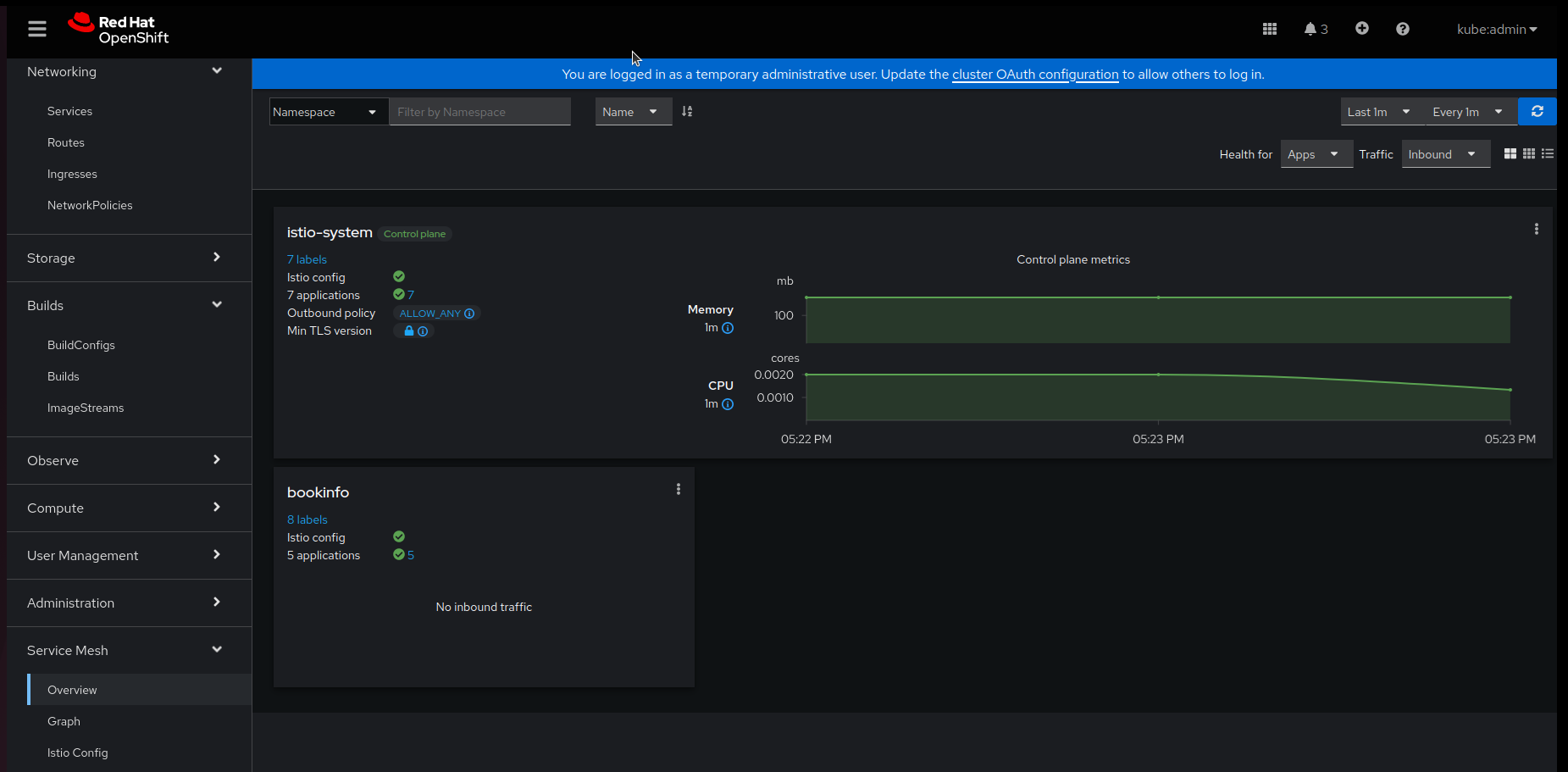Image resolution: width=1568 pixels, height=772 pixels.
Task: Open the BuildConfigs page
Action: [81, 345]
